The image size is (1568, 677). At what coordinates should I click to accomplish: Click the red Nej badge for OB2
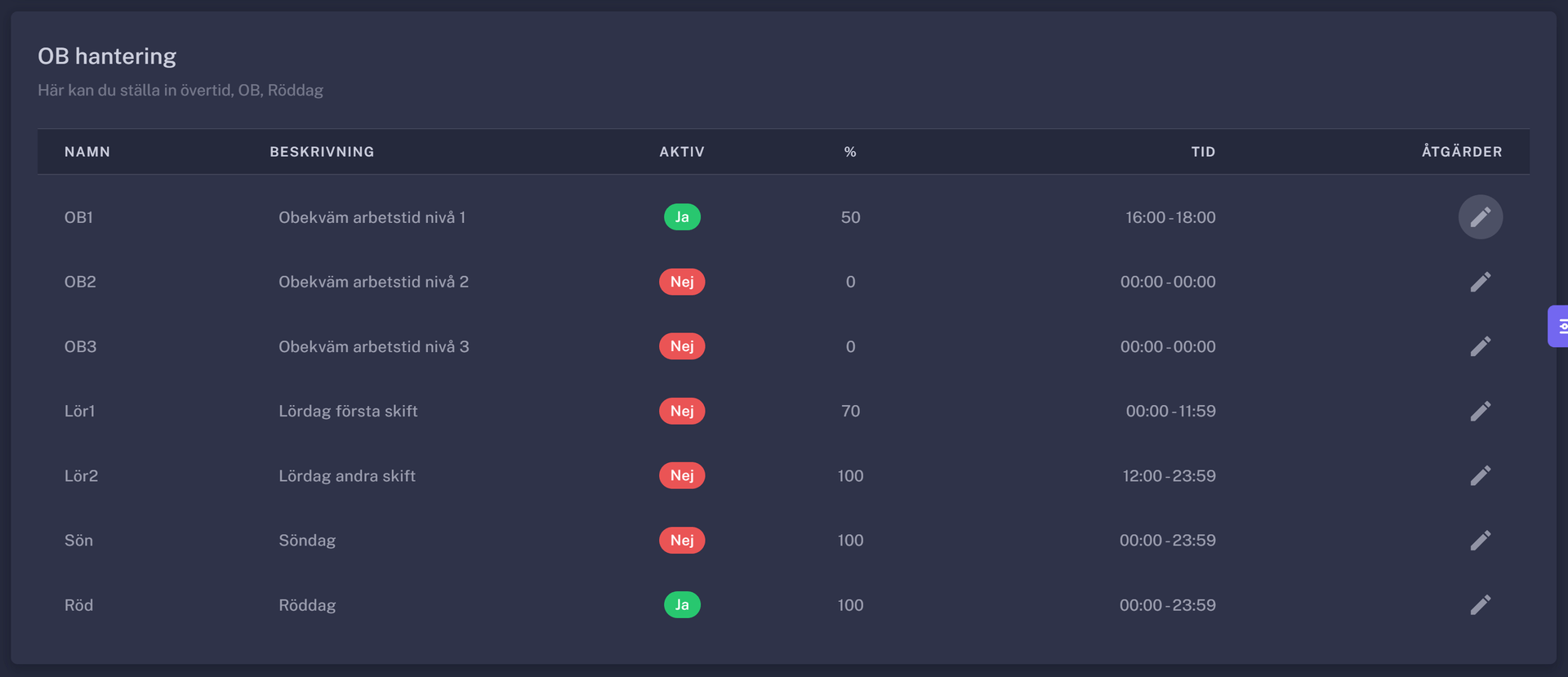[x=681, y=282]
